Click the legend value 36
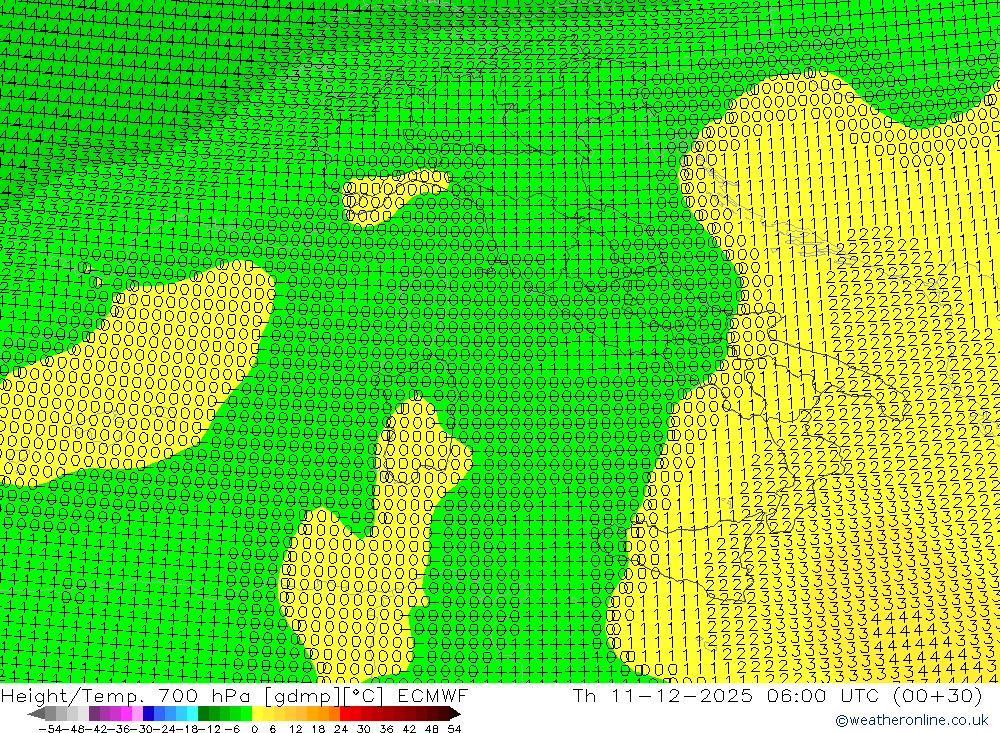 pos(386,729)
